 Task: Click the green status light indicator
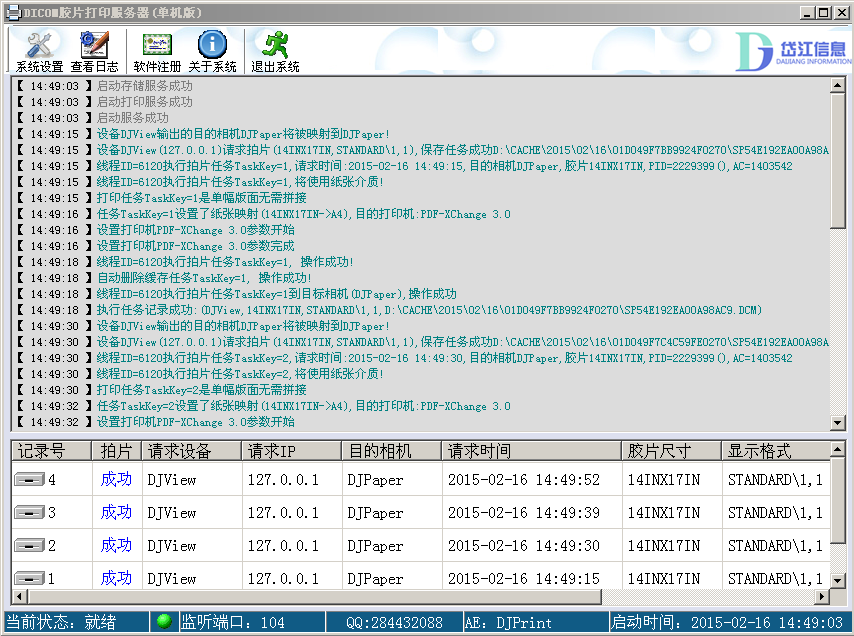[x=164, y=621]
